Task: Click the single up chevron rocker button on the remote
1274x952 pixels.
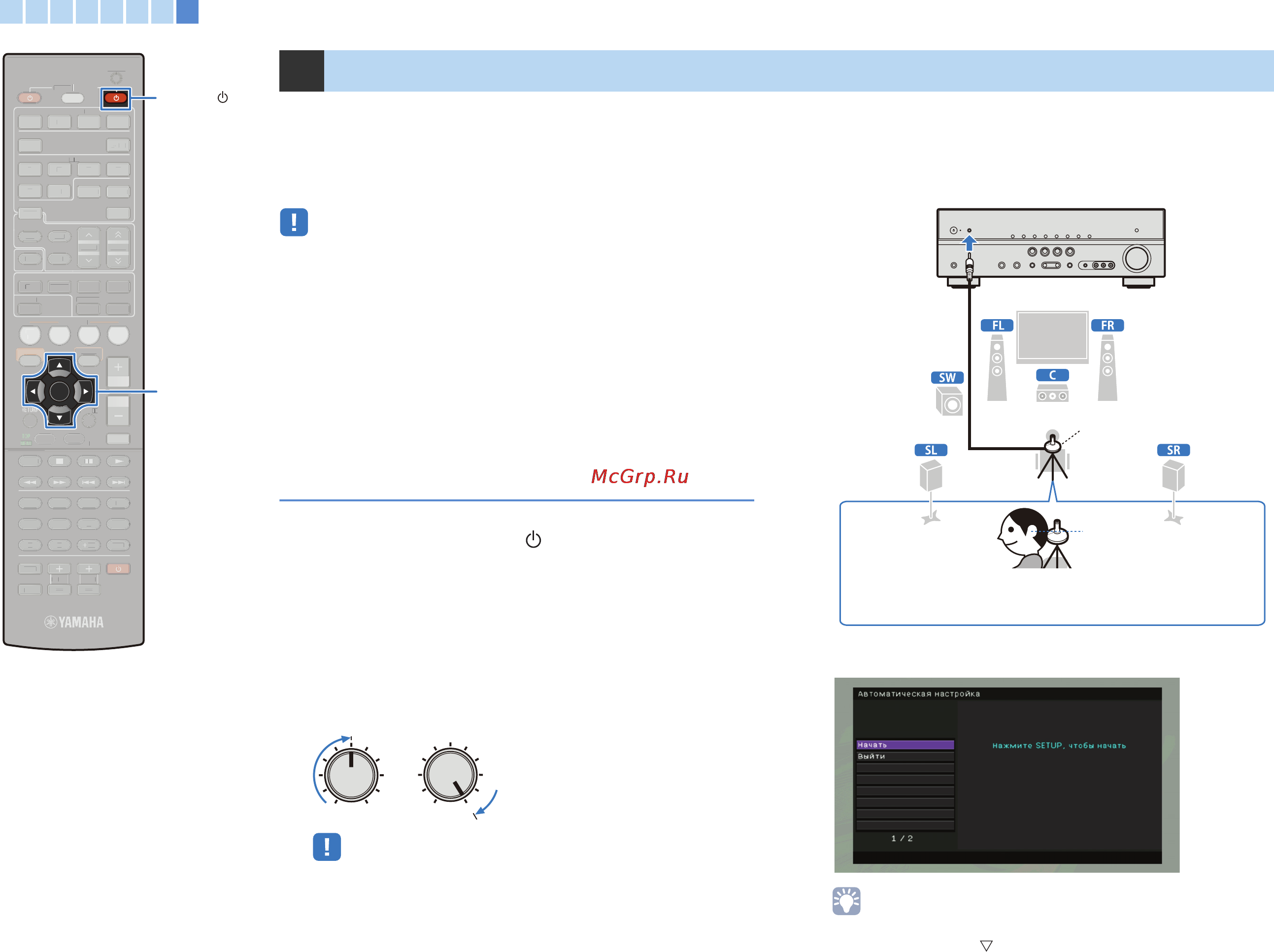Action: (89, 235)
